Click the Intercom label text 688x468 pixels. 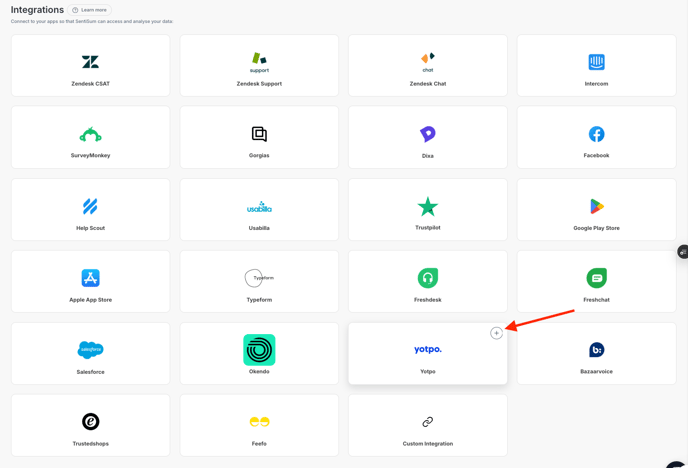[x=596, y=84]
